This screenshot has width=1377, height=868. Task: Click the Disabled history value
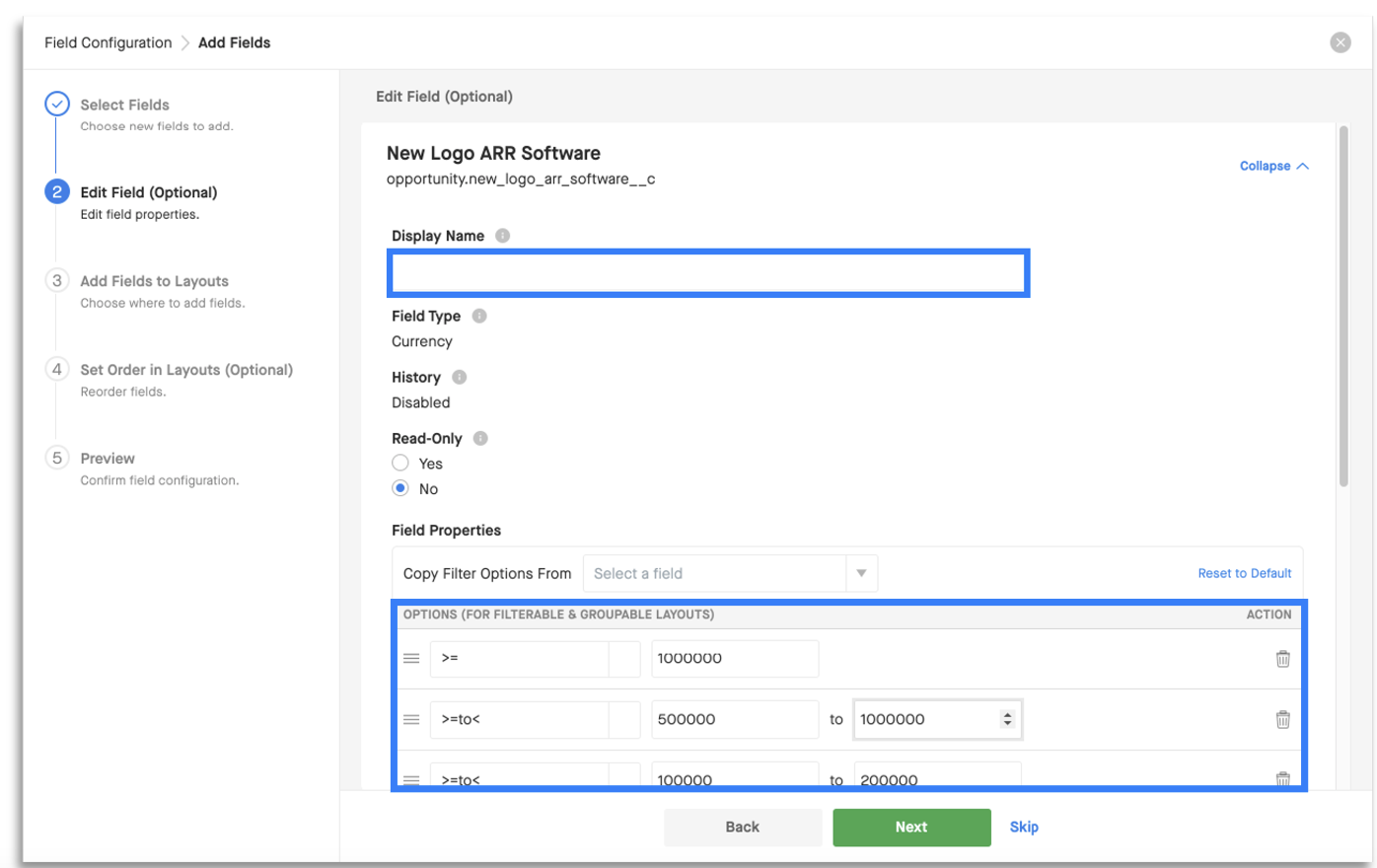pyautogui.click(x=421, y=402)
